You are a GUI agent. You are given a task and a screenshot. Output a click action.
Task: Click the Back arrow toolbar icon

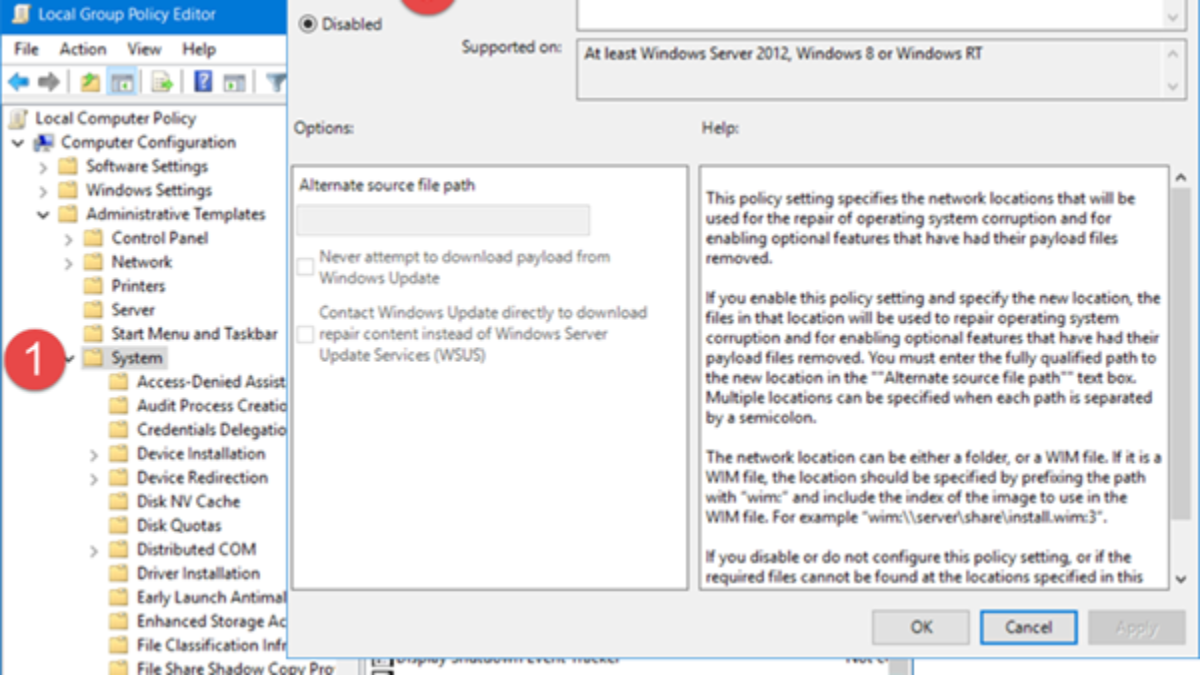[18, 82]
